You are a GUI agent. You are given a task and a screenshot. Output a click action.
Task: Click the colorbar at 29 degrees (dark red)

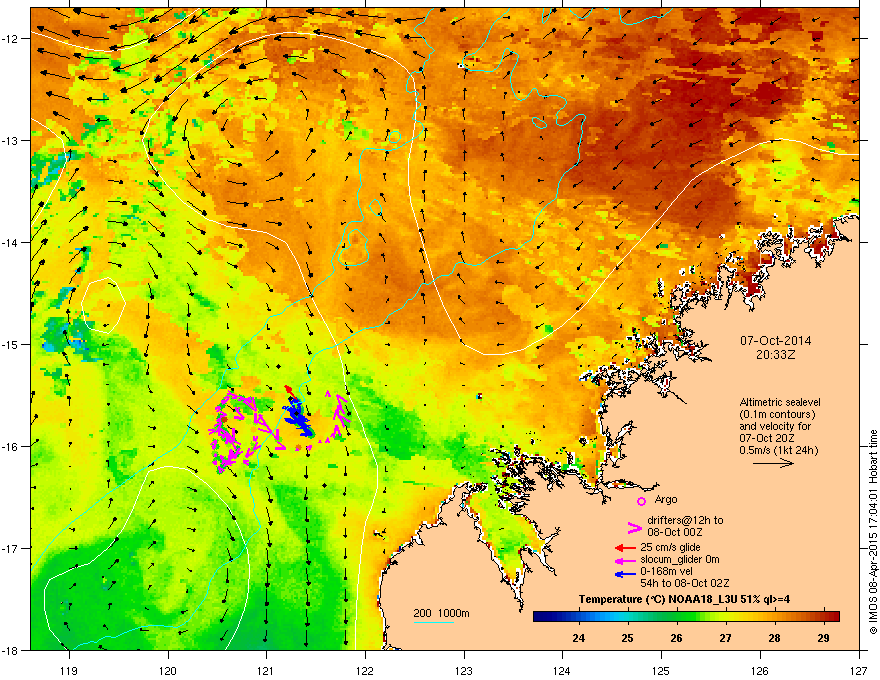[823, 617]
